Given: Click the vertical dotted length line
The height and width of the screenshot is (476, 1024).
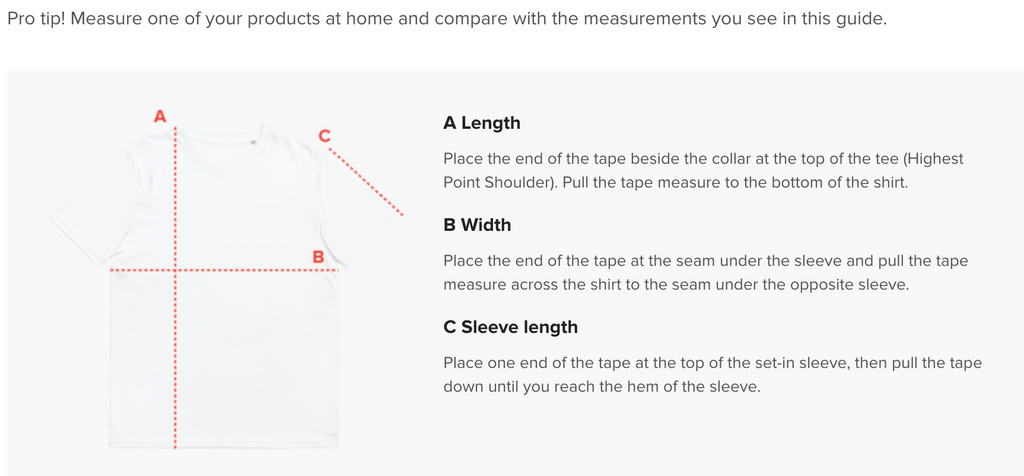Looking at the screenshot, I should pyautogui.click(x=175, y=287).
